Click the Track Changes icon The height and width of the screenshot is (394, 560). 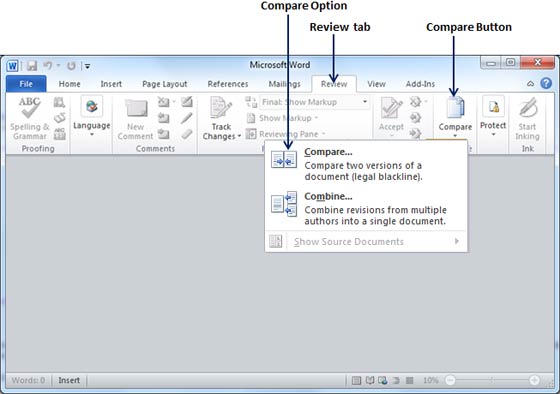click(x=221, y=108)
